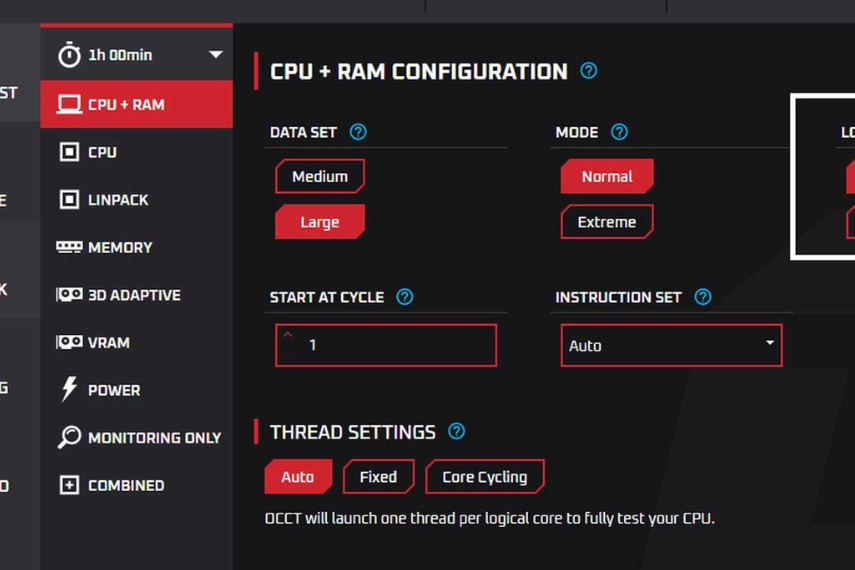The image size is (855, 570).
Task: Open the Instruction Set Auto dropdown
Action: click(x=670, y=345)
